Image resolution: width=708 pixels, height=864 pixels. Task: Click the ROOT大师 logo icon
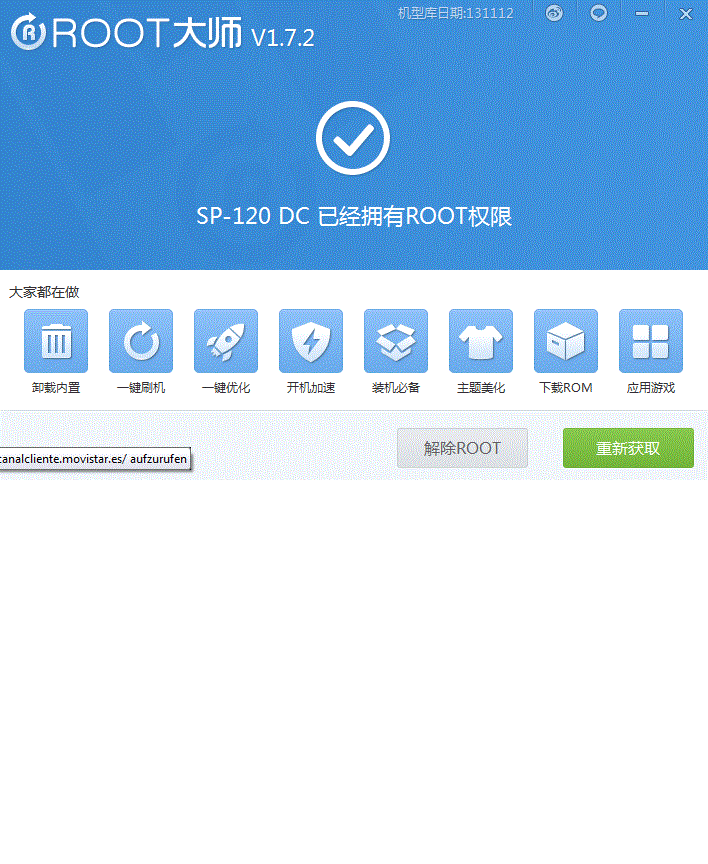coord(28,33)
